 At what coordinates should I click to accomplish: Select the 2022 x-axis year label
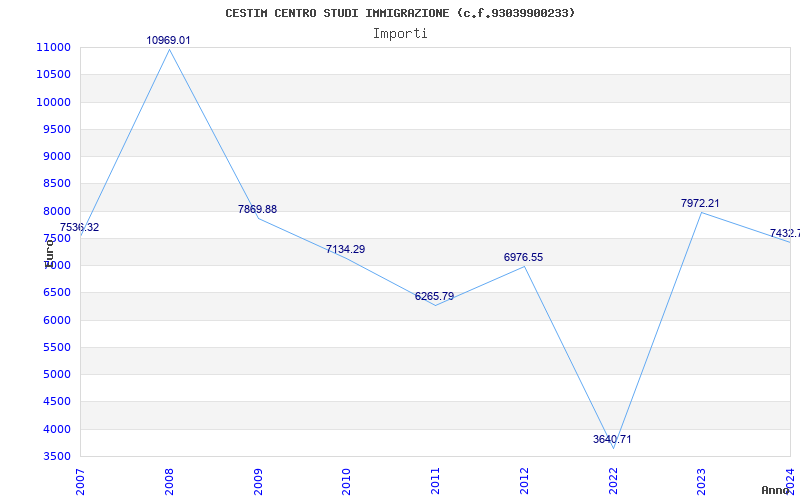tap(613, 481)
